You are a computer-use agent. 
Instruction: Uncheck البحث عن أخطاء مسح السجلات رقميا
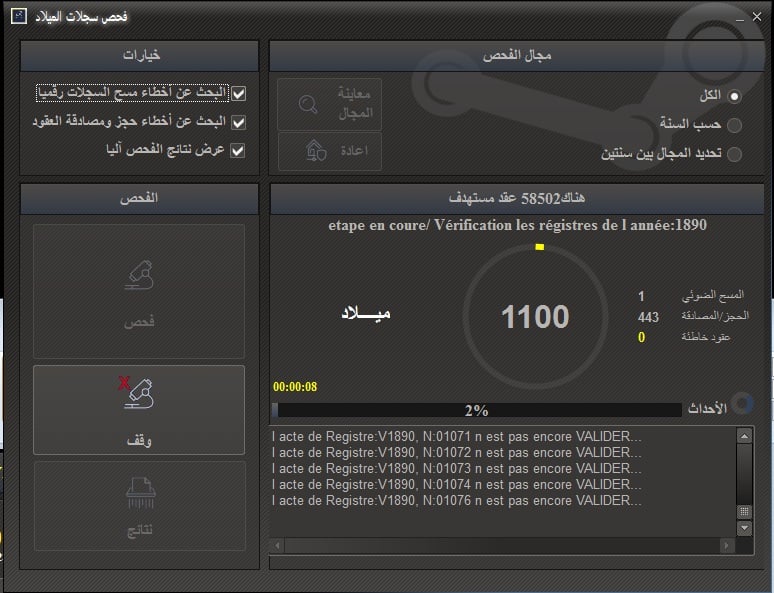[238, 94]
